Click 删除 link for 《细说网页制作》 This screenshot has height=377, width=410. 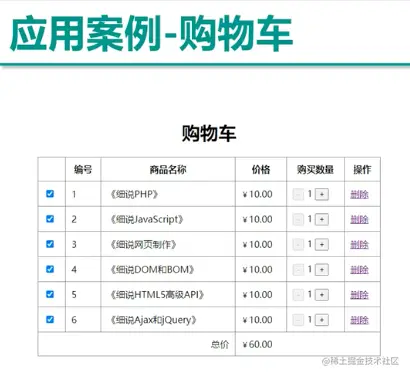[x=359, y=245]
